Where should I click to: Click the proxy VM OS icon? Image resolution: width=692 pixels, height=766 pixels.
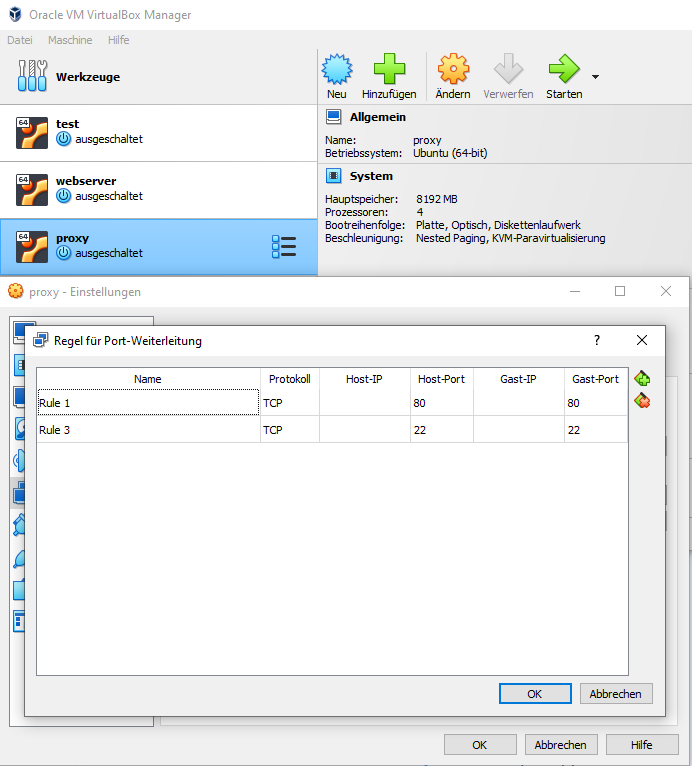[32, 247]
